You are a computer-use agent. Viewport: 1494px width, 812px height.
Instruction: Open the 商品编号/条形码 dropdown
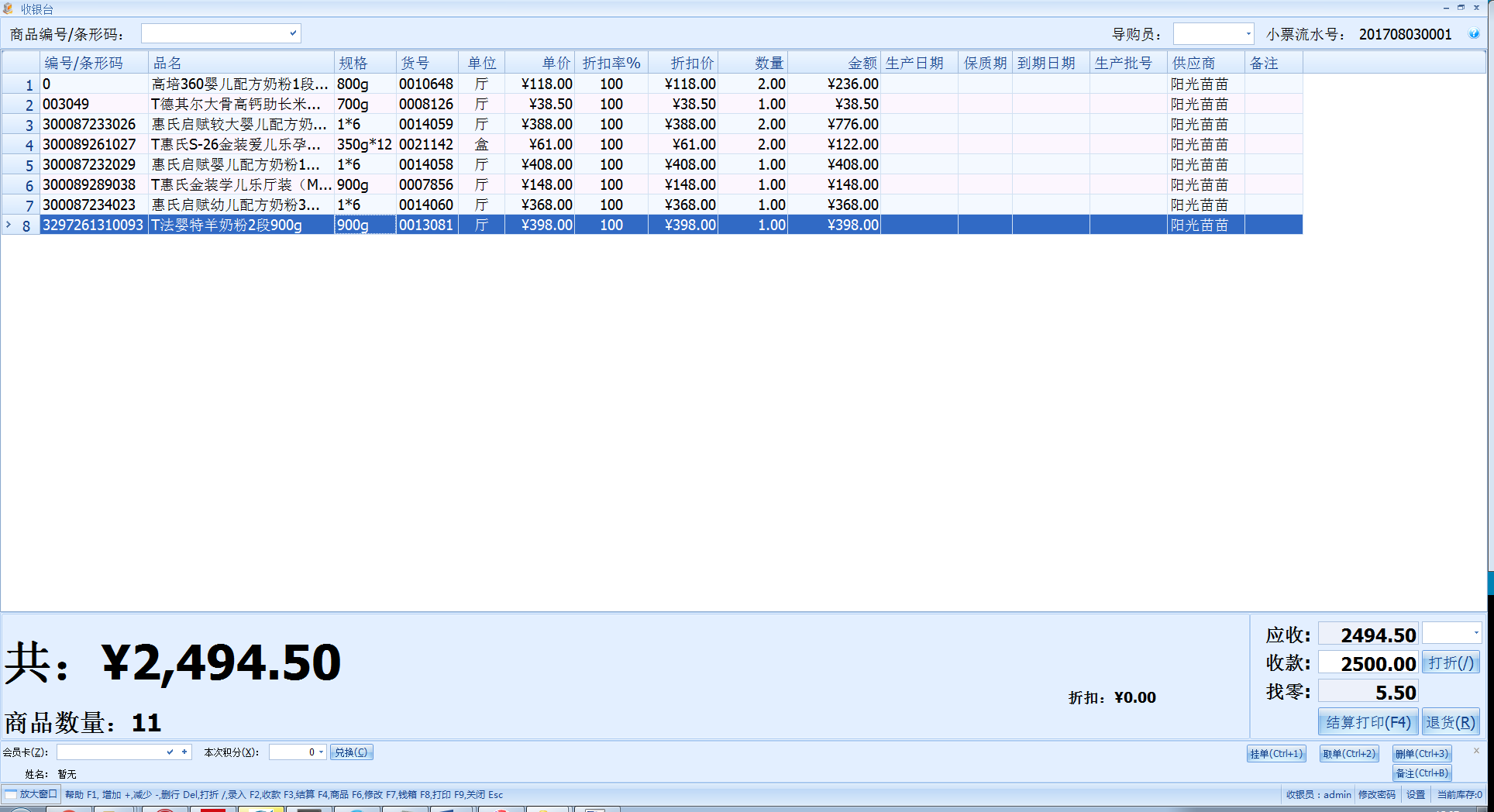coord(293,33)
